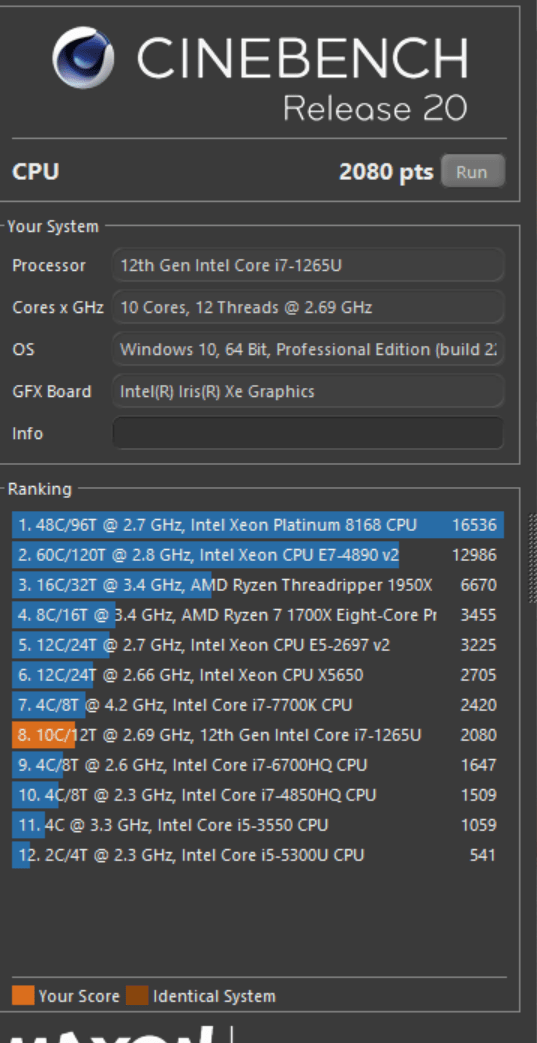Image resolution: width=537 pixels, height=1043 pixels.
Task: Select the Core i7-6700HQ ranking row
Action: pos(258,765)
